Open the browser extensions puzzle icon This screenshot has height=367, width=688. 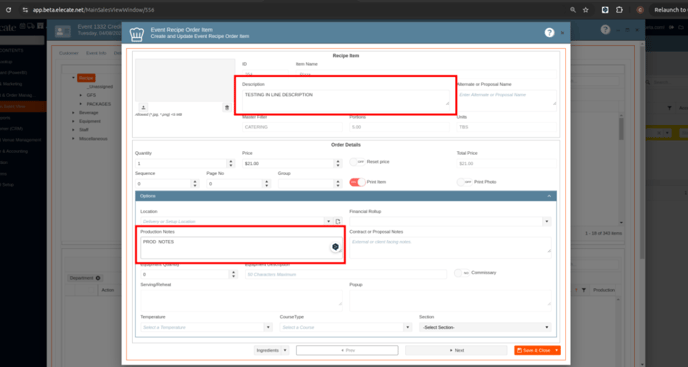click(619, 10)
